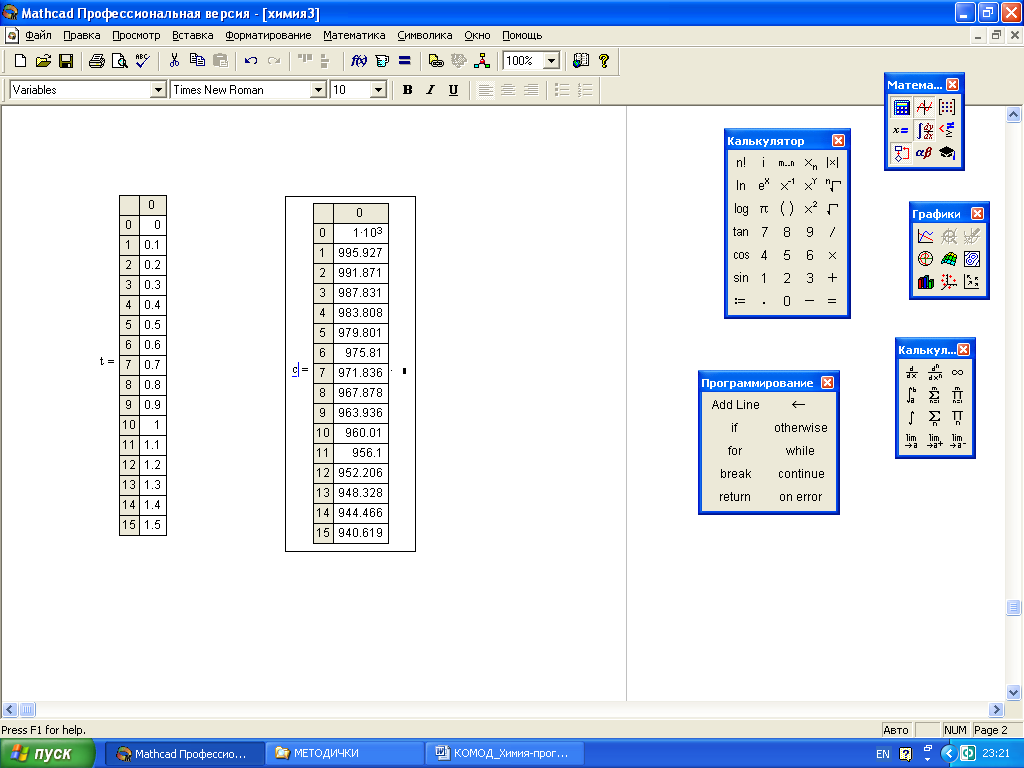The image size is (1024, 768).
Task: Open the Times New Roman font dropdown
Action: [x=319, y=90]
